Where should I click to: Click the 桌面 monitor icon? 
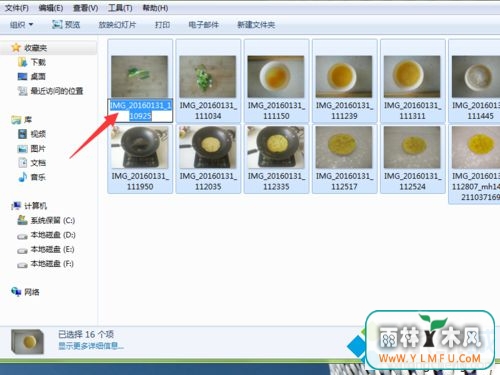pyautogui.click(x=22, y=77)
